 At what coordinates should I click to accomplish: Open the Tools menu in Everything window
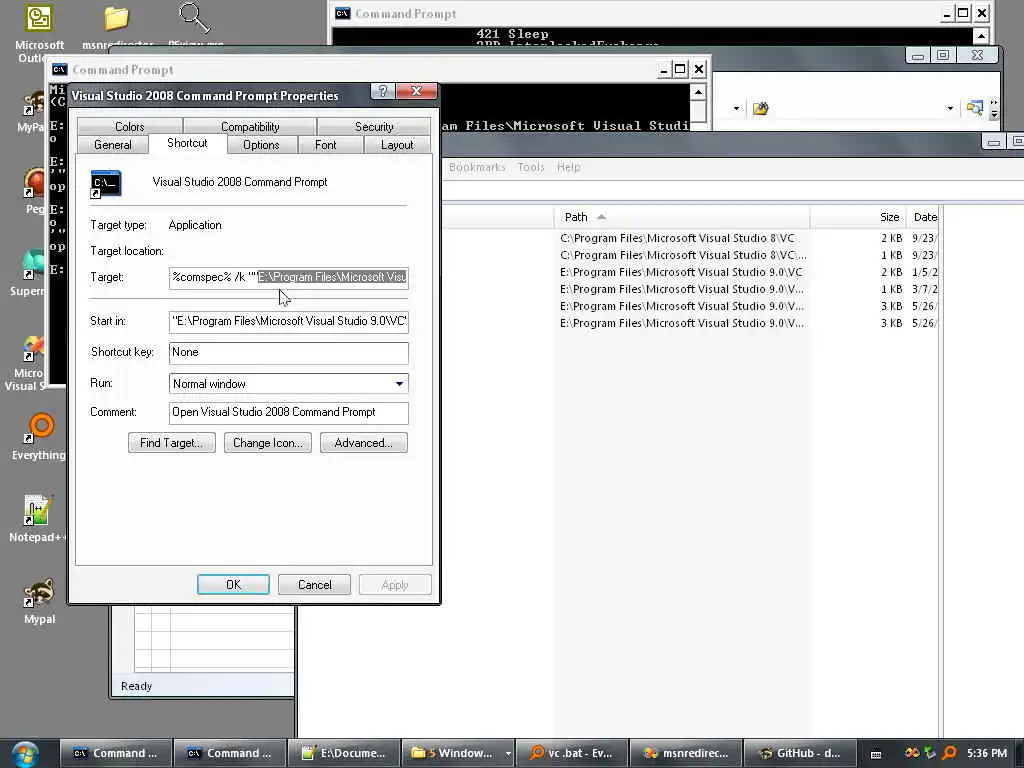pyautogui.click(x=530, y=167)
